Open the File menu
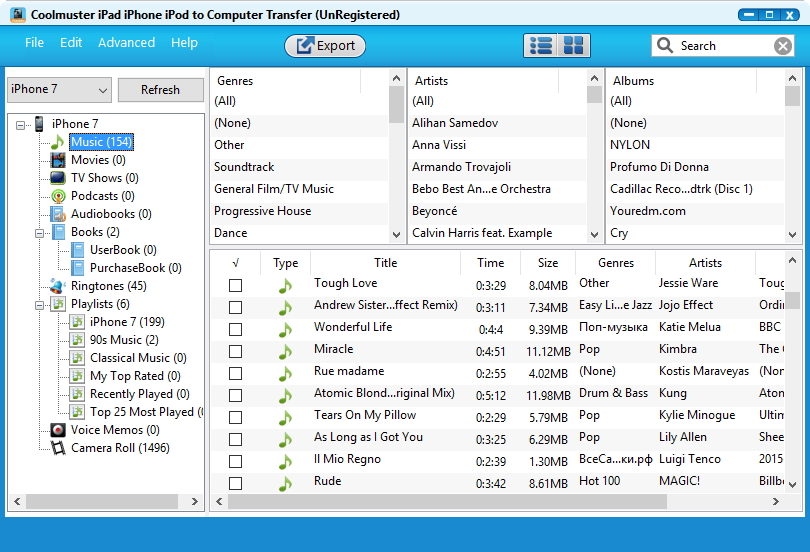This screenshot has height=552, width=810. (x=35, y=43)
